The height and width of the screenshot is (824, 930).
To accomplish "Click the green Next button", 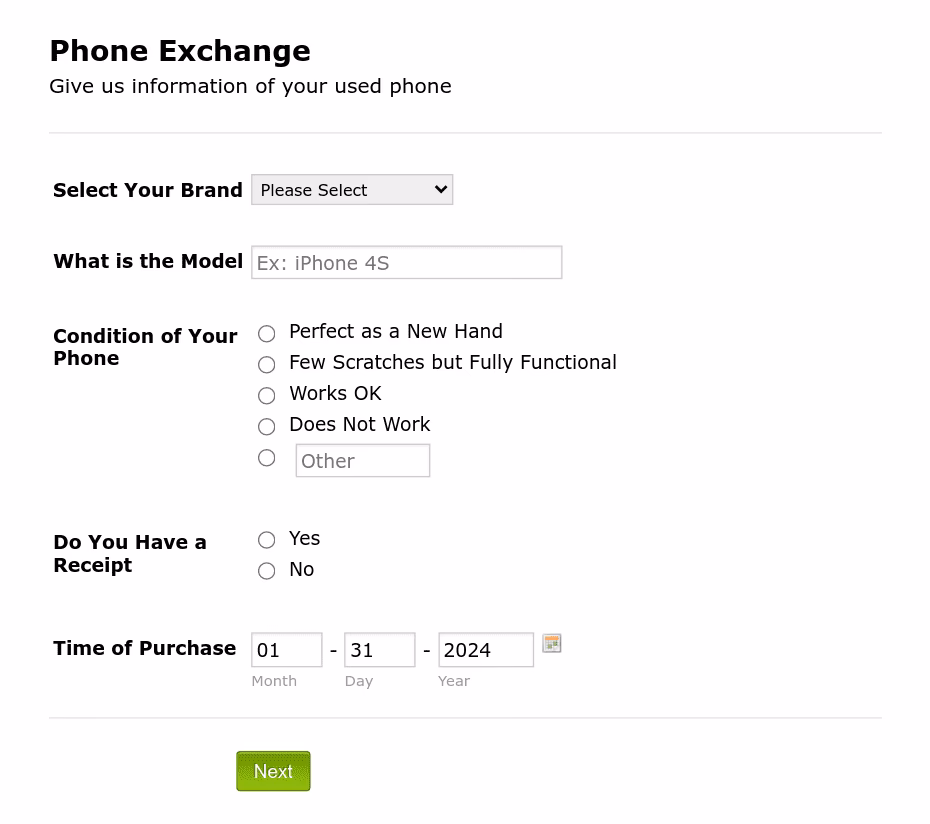I will [x=273, y=770].
